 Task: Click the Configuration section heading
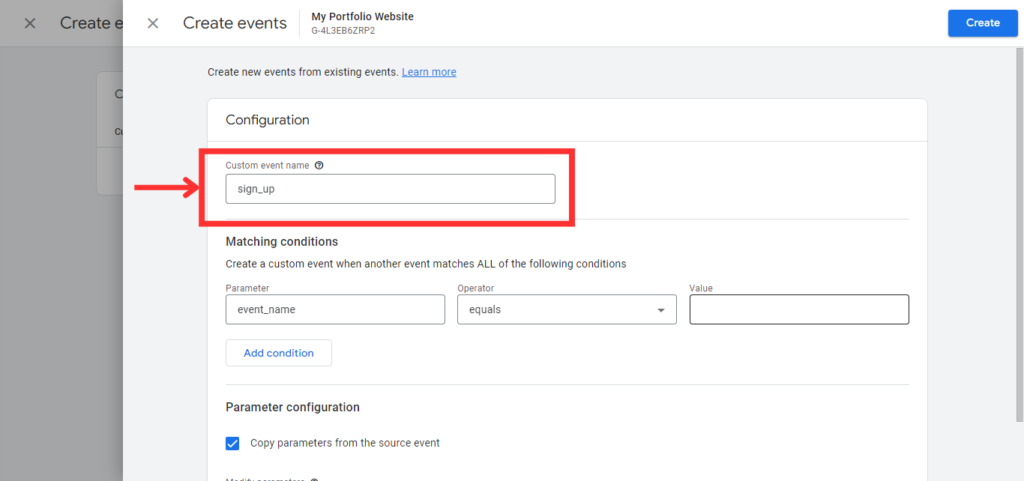[x=268, y=120]
